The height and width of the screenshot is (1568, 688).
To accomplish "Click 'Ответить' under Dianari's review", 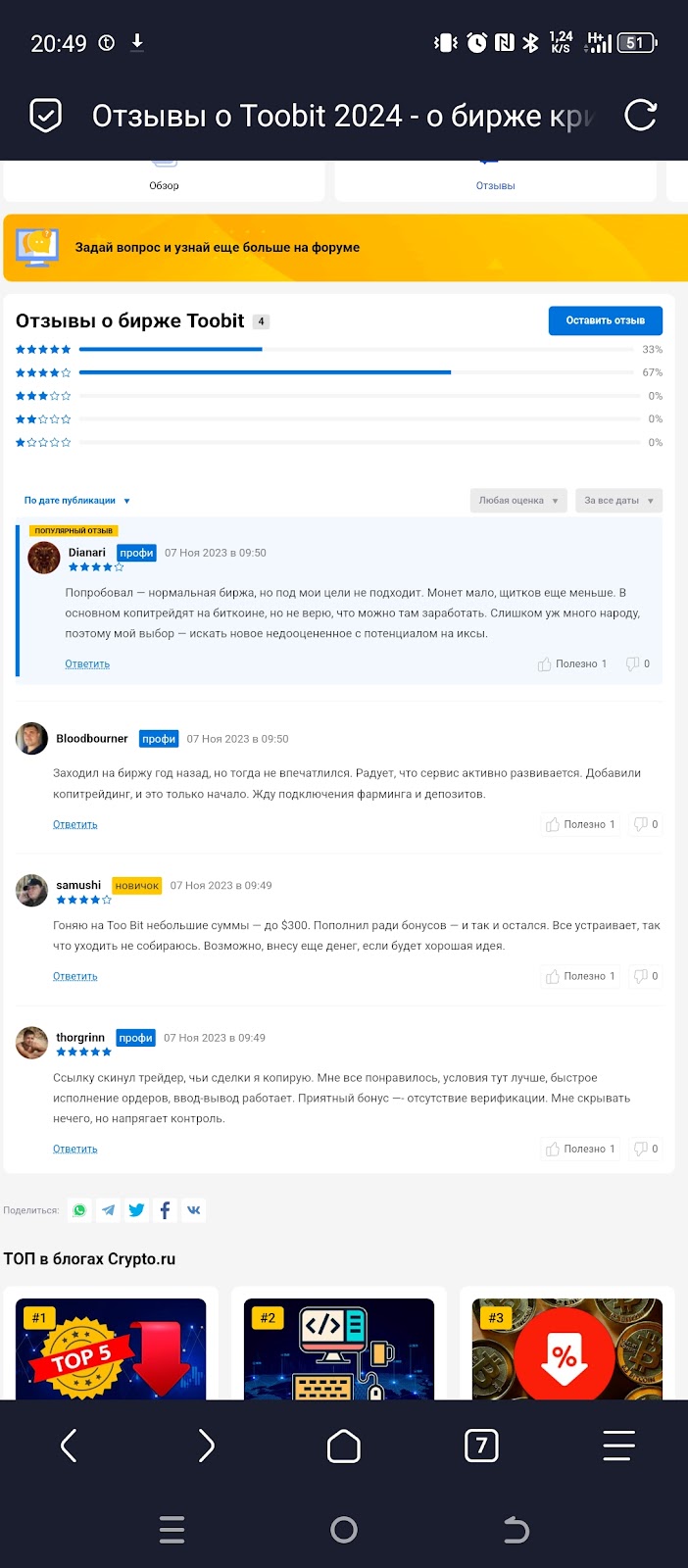I will 86,663.
